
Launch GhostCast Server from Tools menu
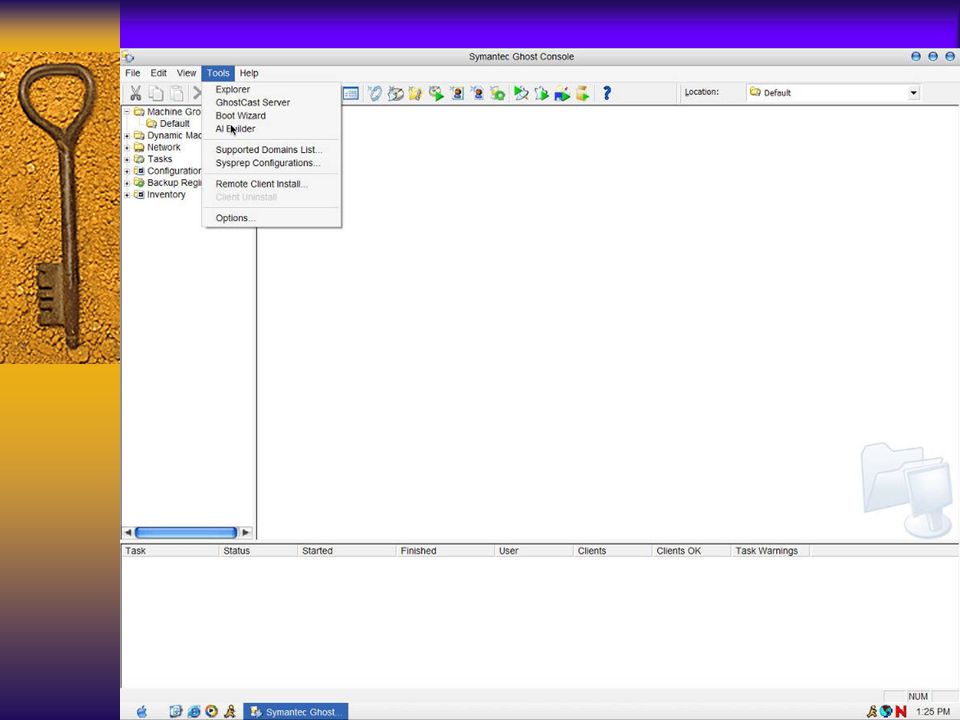(x=272, y=102)
